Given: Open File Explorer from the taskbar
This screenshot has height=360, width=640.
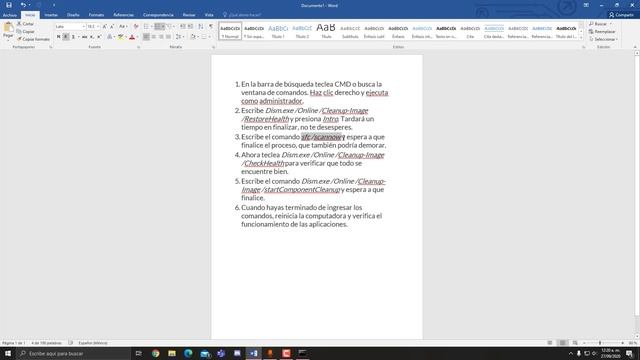Looking at the screenshot, I should pos(172,353).
